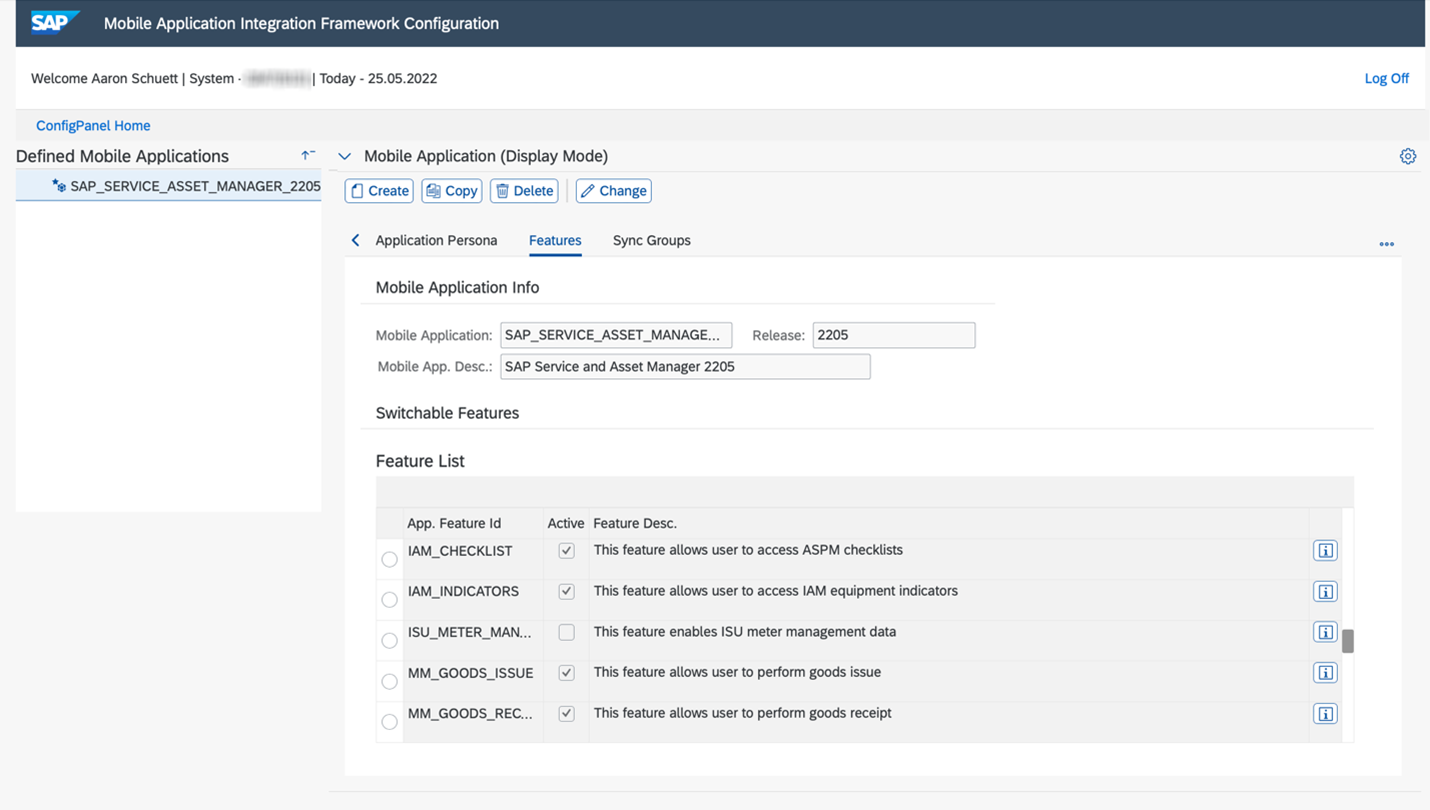This screenshot has height=810, width=1430.
Task: Click the info icon for MM_GOODS_ISSUE
Action: click(1325, 673)
